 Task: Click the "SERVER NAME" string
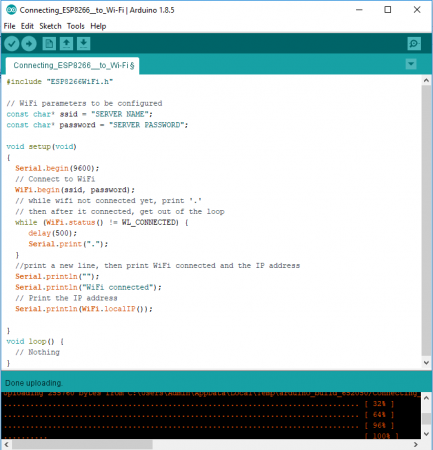tap(119, 114)
